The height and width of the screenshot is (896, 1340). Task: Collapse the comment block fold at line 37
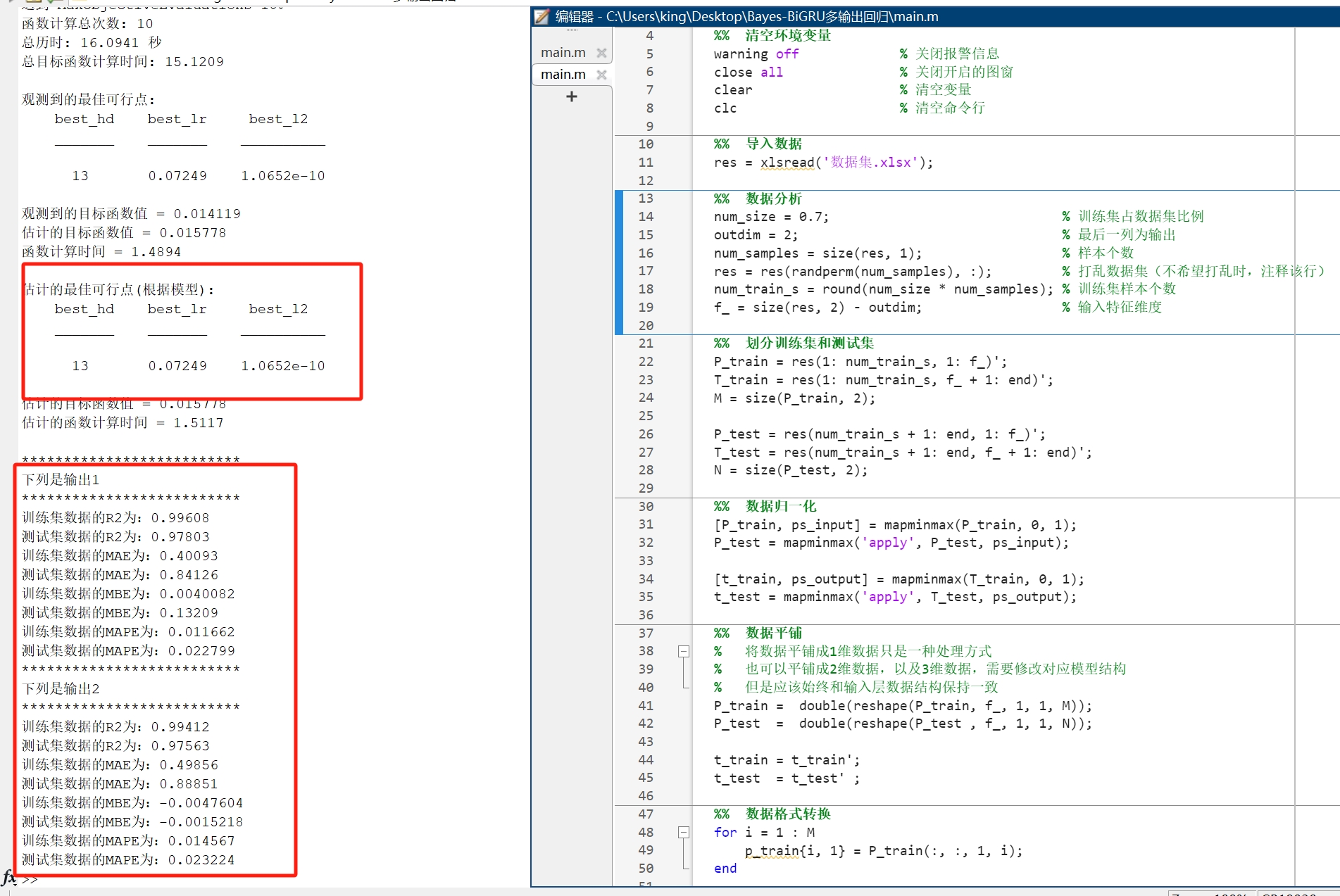coord(682,651)
